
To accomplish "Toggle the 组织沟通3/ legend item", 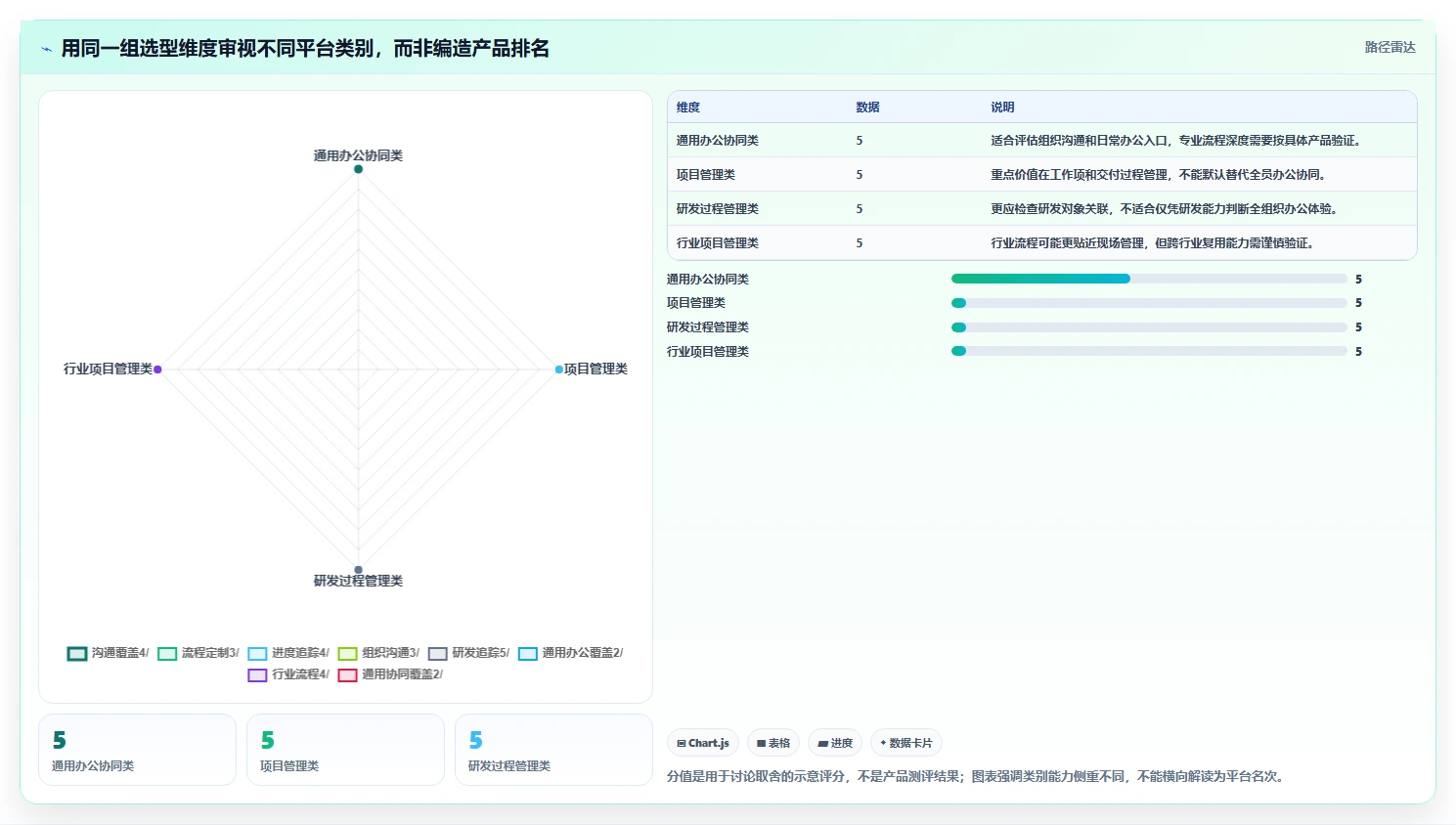I will (378, 653).
